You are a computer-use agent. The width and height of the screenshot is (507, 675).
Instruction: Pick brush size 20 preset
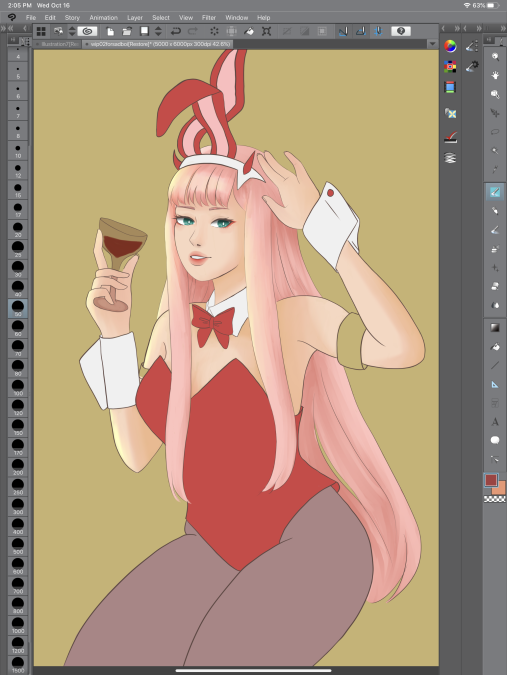[x=18, y=229]
